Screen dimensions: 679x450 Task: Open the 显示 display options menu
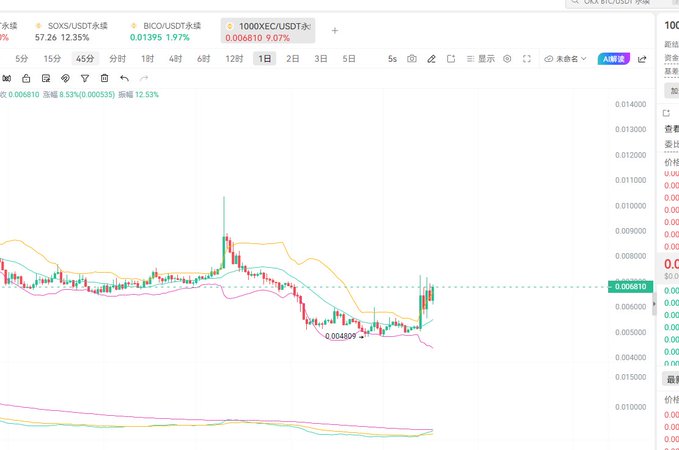pos(481,59)
